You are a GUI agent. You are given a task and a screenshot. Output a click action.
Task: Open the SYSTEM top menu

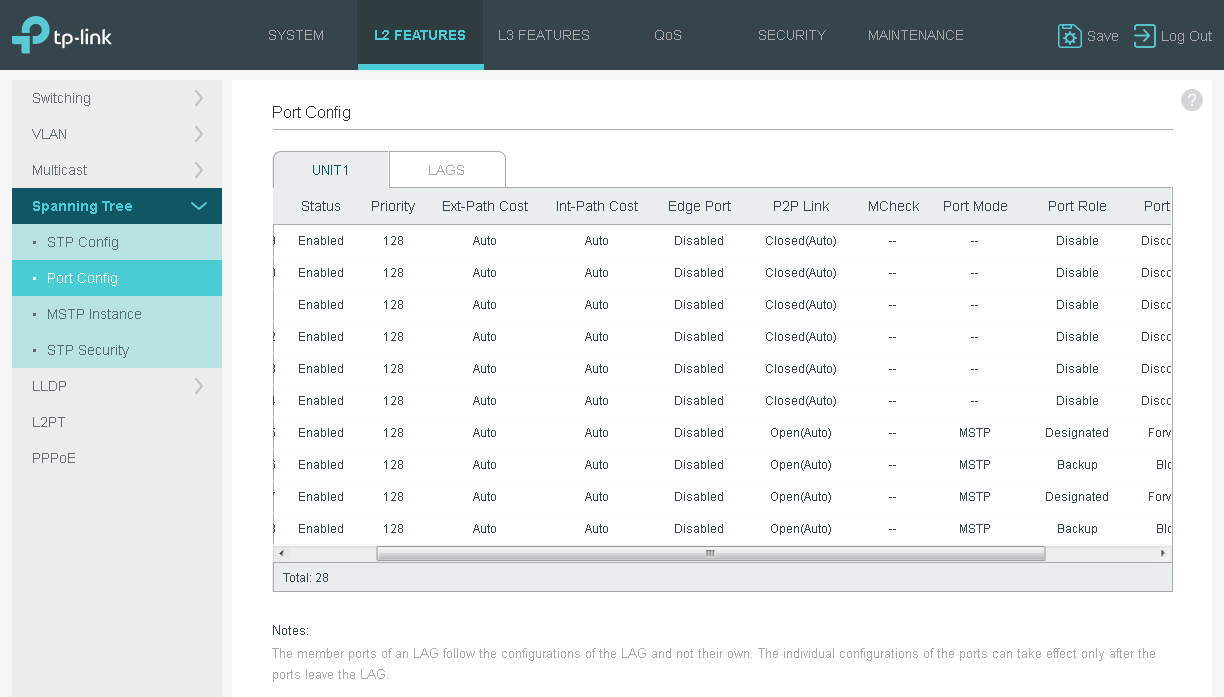pos(296,35)
